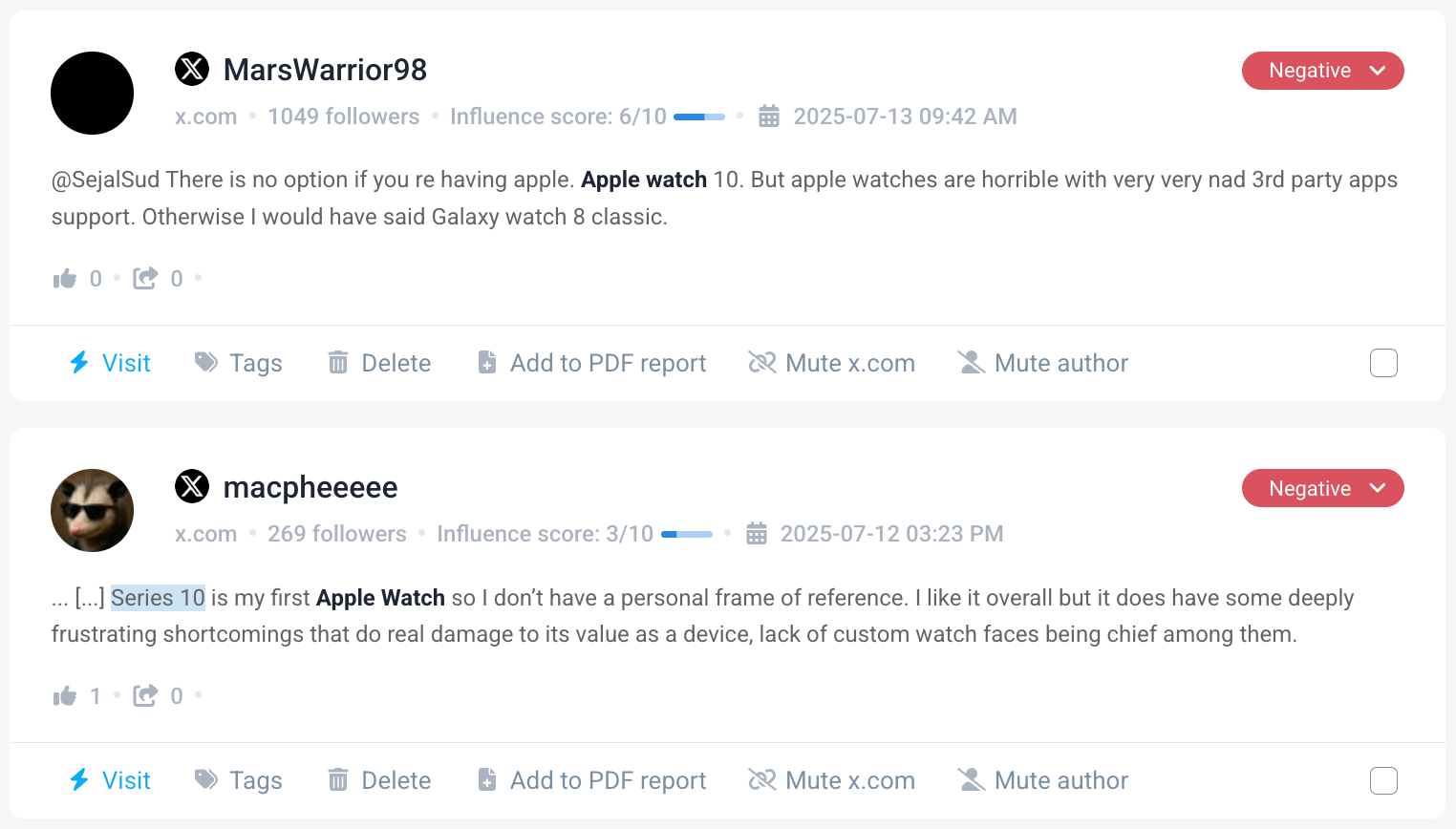
Task: Mute author MarsWarrior98
Action: 1042,363
